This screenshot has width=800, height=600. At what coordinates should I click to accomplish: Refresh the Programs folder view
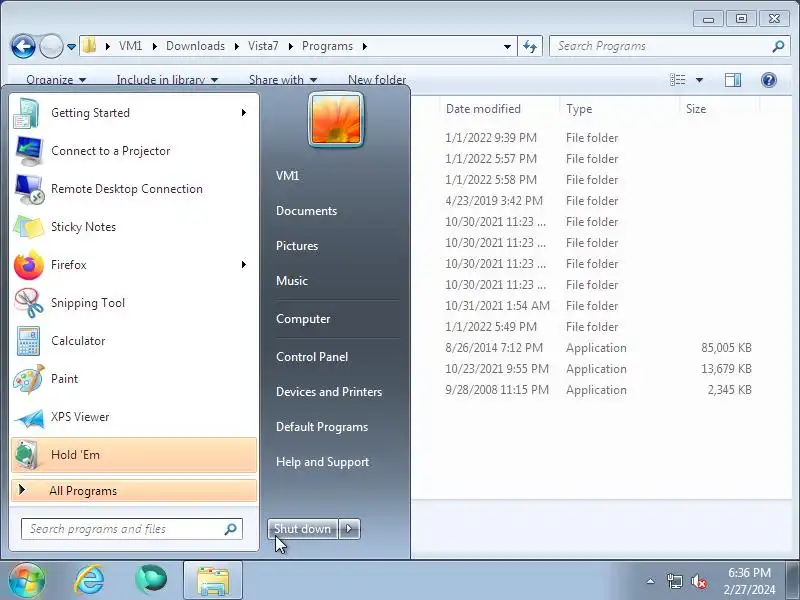coord(530,46)
